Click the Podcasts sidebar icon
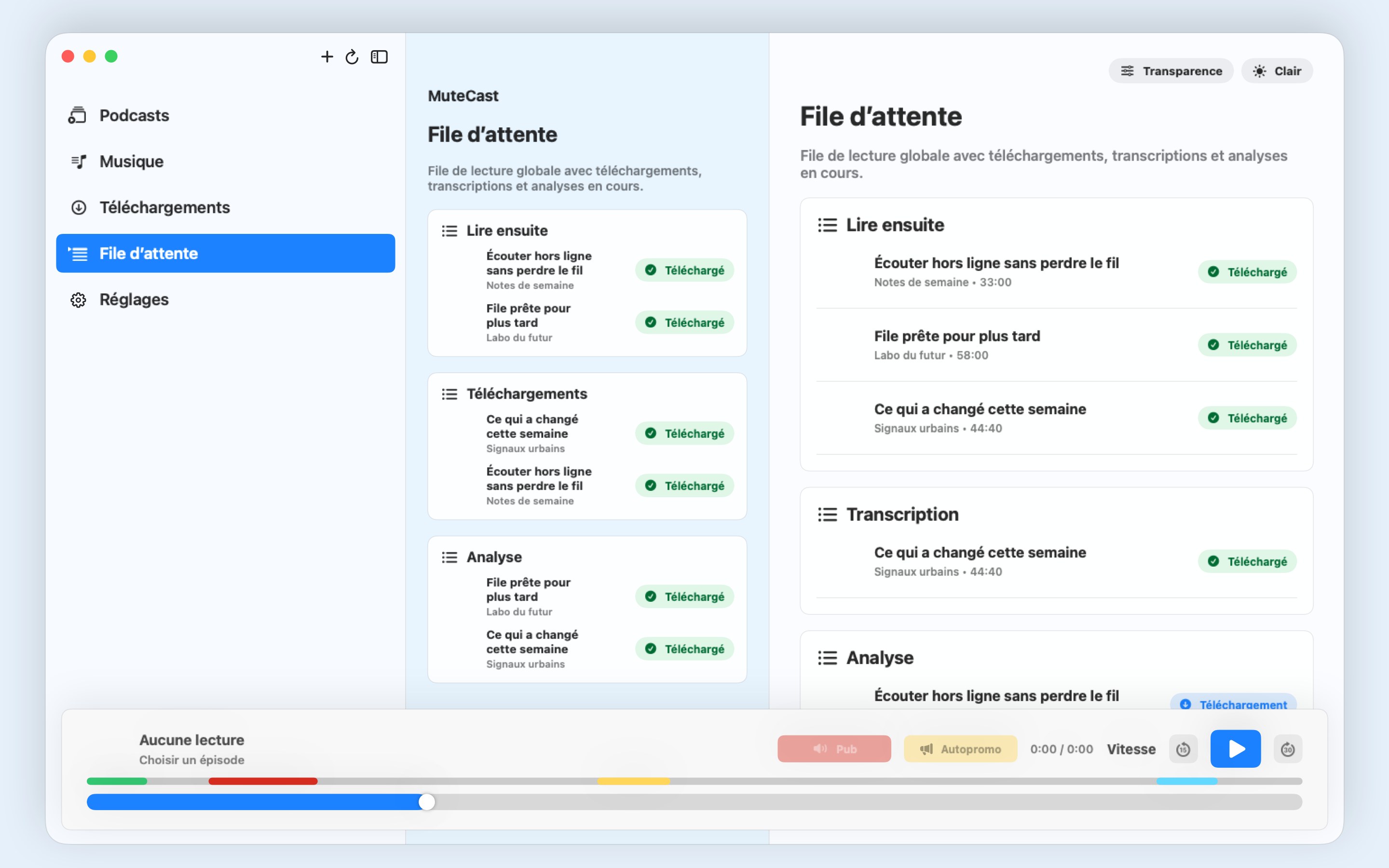1389x868 pixels. click(x=78, y=115)
